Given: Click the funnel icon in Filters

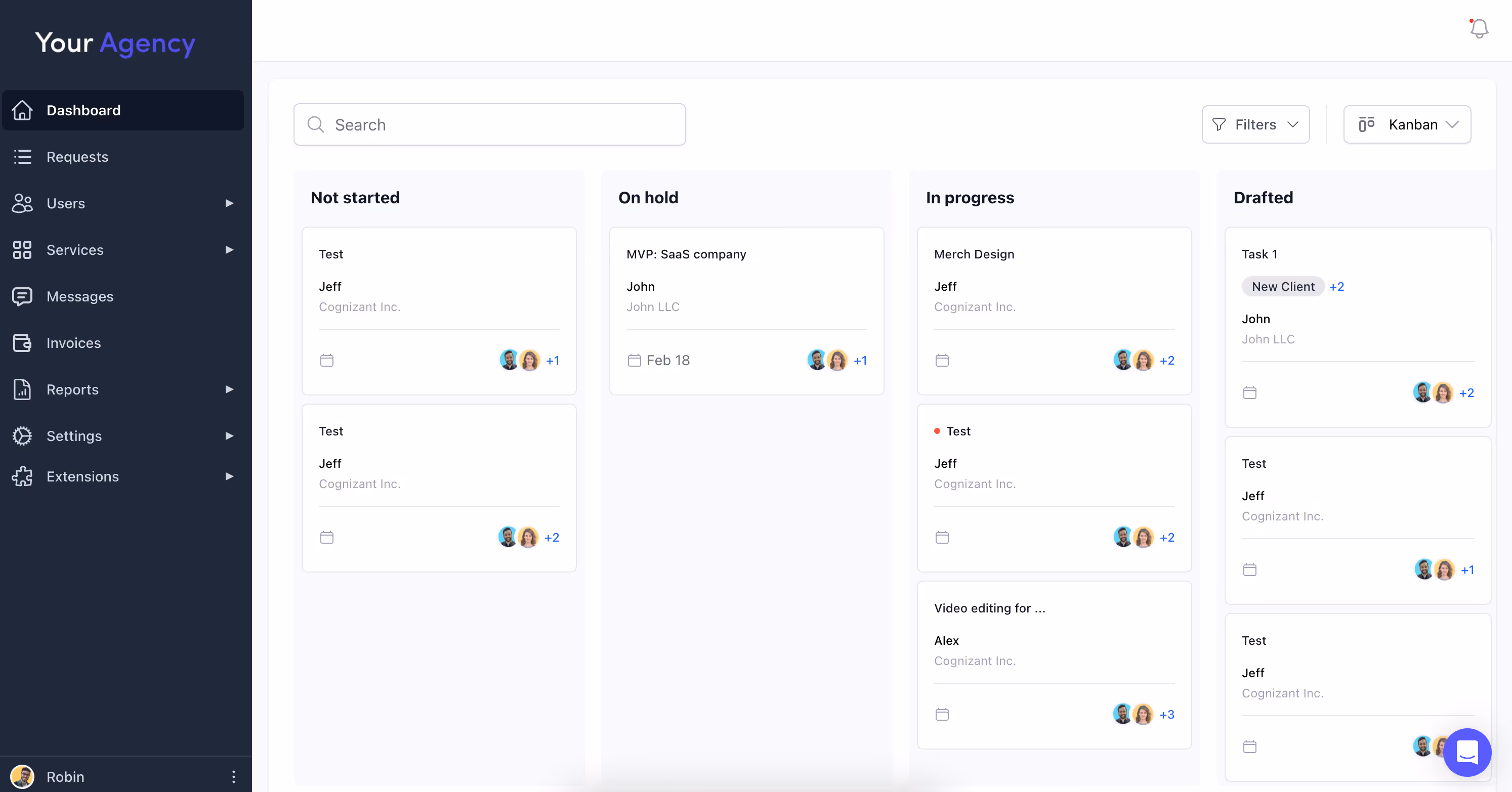Looking at the screenshot, I should (1219, 124).
